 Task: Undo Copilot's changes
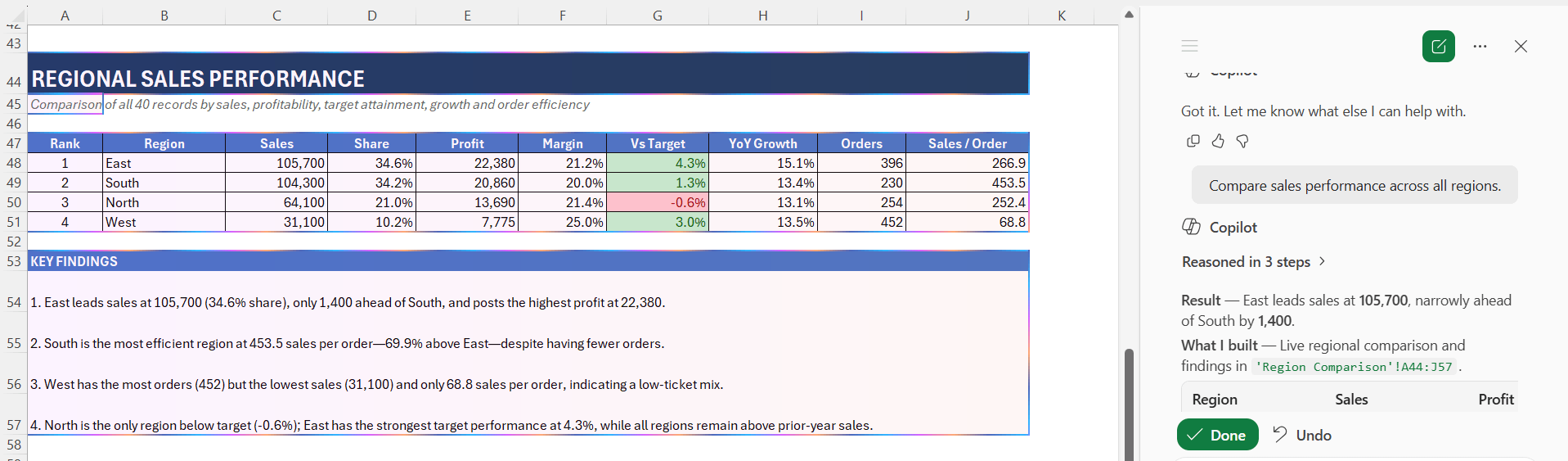tap(1302, 435)
